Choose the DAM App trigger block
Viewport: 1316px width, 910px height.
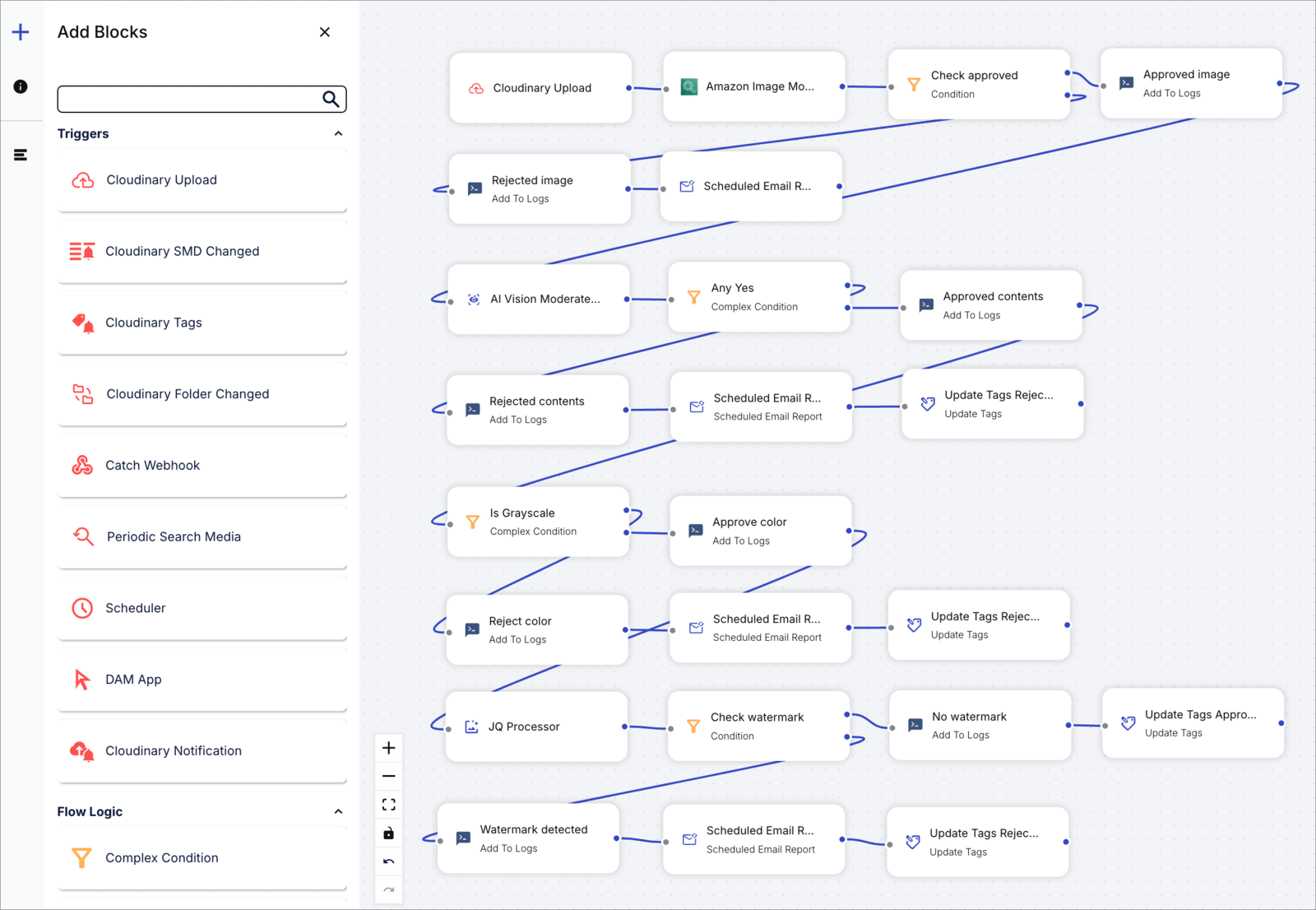202,680
